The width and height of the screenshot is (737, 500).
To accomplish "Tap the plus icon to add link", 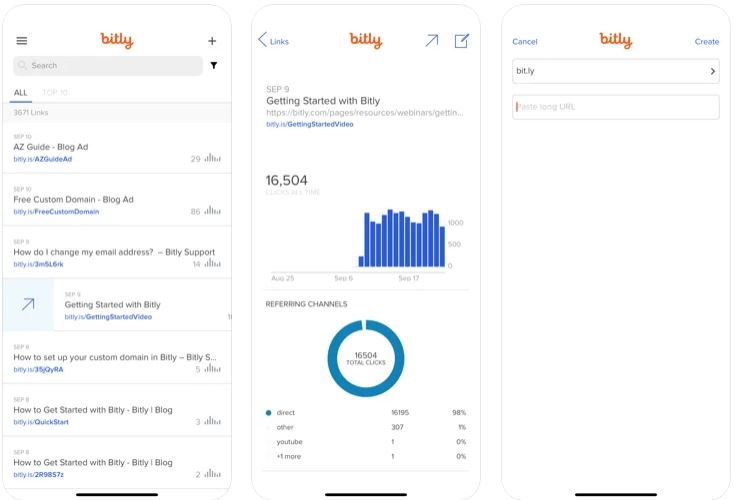I will [212, 41].
